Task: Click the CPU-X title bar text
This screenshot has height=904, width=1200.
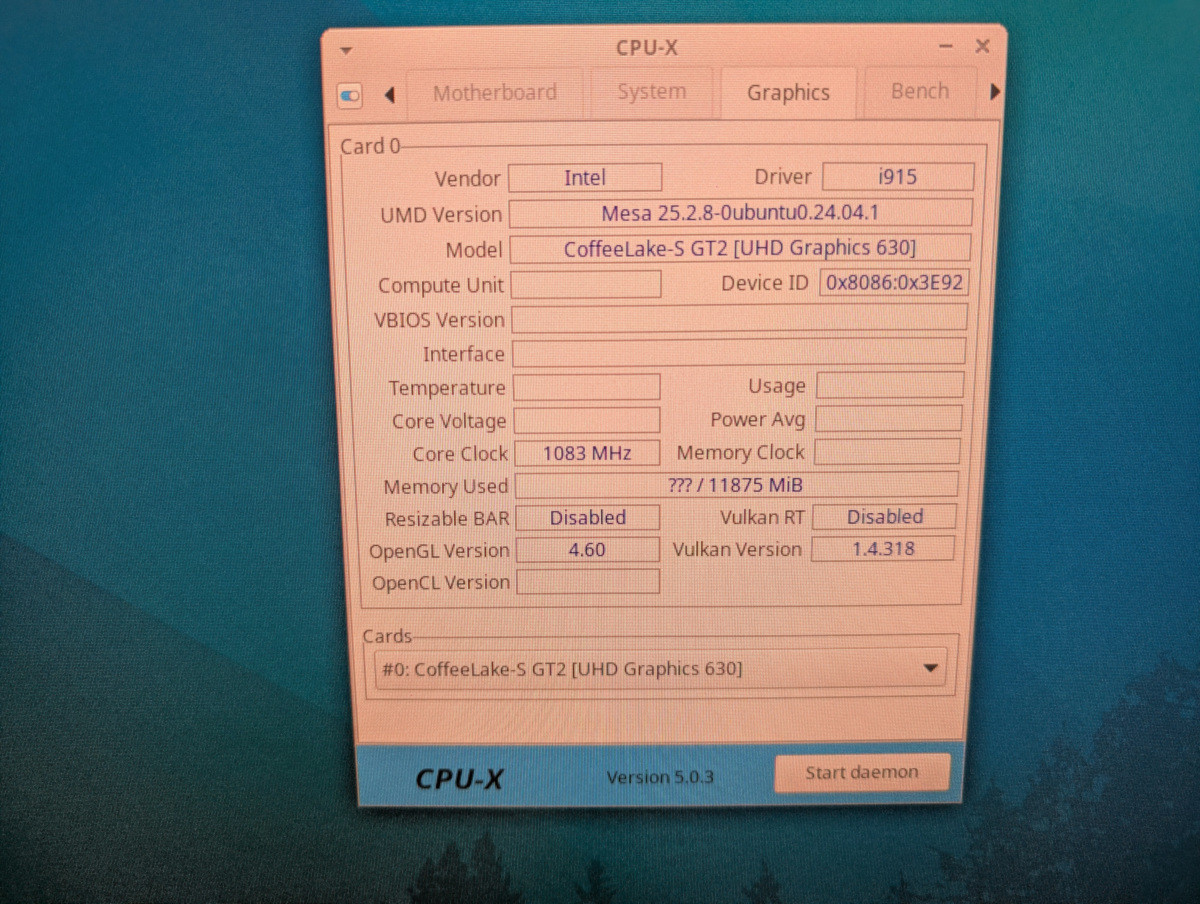Action: (x=647, y=47)
